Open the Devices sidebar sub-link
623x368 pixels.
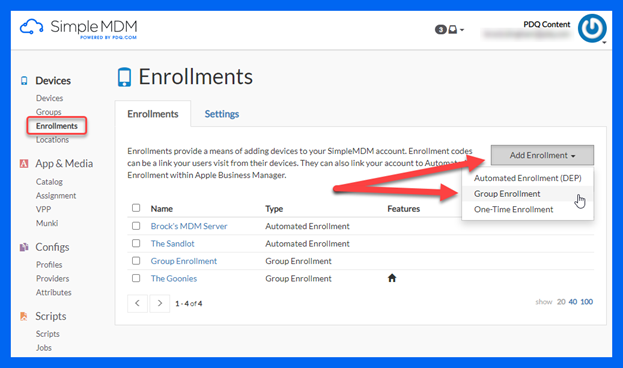pyautogui.click(x=49, y=98)
